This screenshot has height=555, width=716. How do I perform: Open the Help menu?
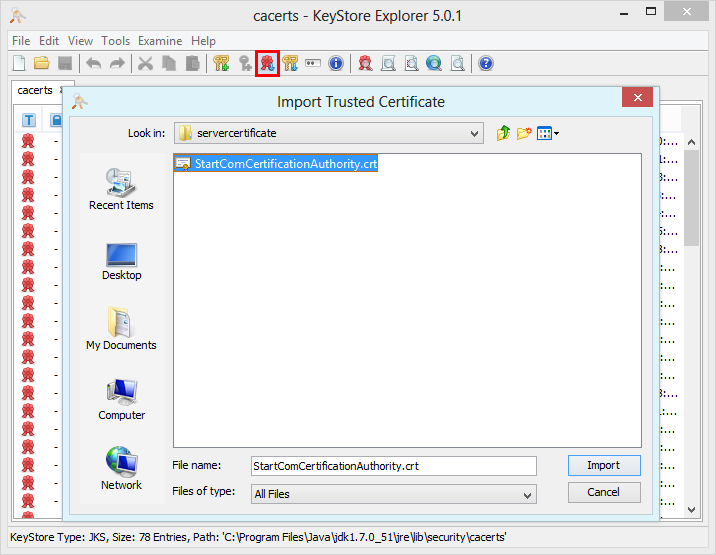(203, 41)
